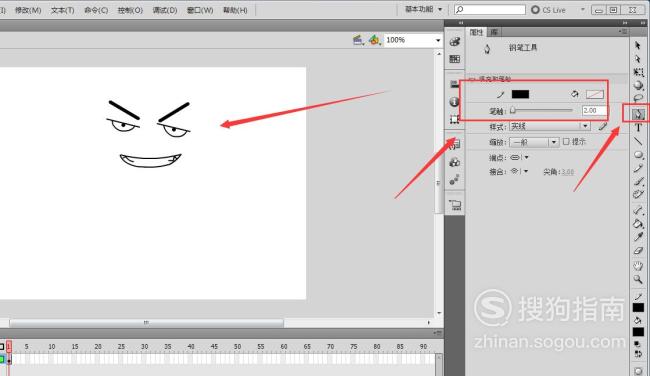Viewport: 650px width, 376px height.
Task: Enable the 提示 hinting checkbox
Action: (x=566, y=142)
